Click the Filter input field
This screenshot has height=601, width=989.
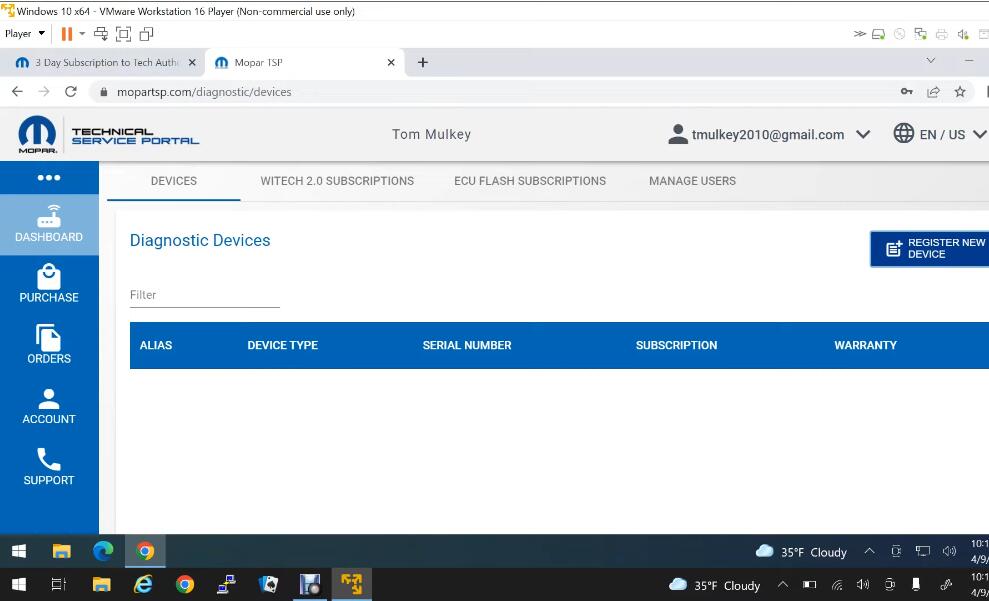point(204,295)
